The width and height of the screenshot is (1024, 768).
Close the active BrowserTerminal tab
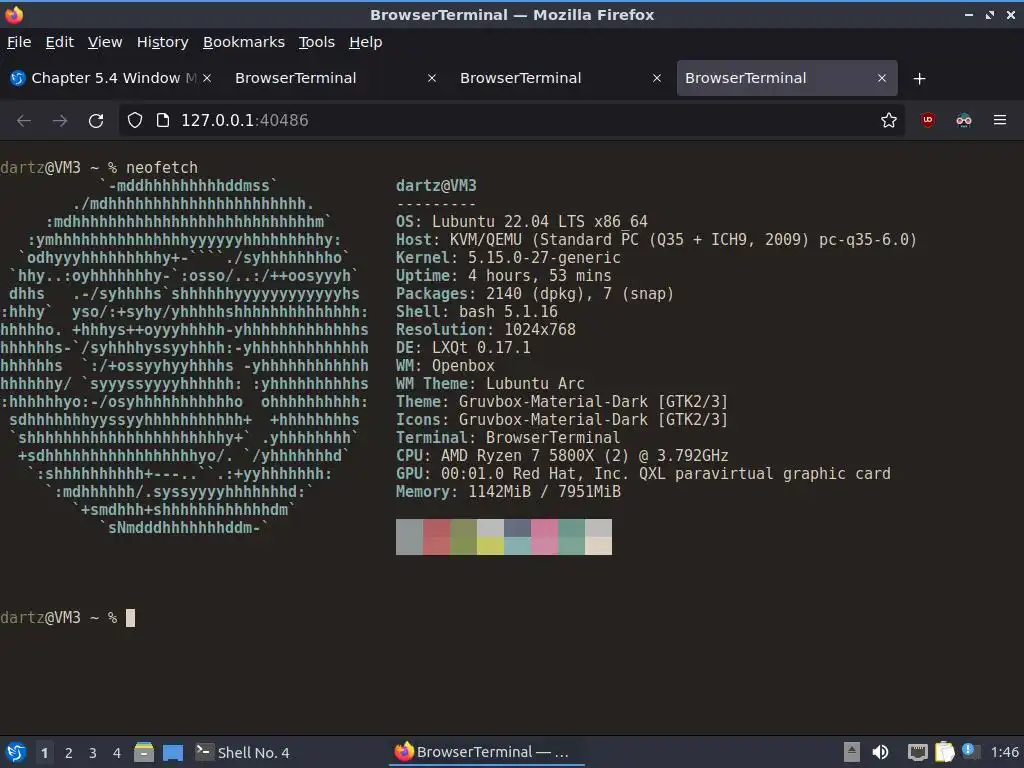tap(882, 78)
